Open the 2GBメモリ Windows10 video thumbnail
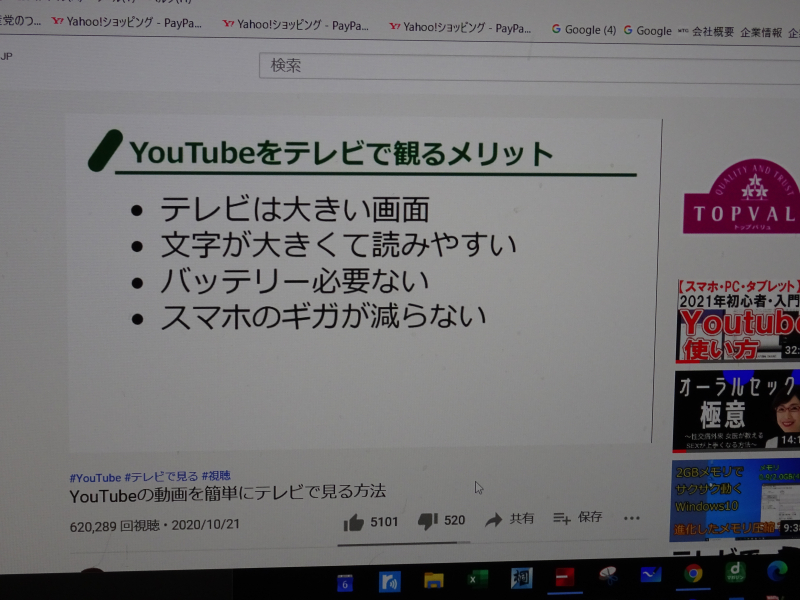Image resolution: width=800 pixels, height=600 pixels. 735,500
